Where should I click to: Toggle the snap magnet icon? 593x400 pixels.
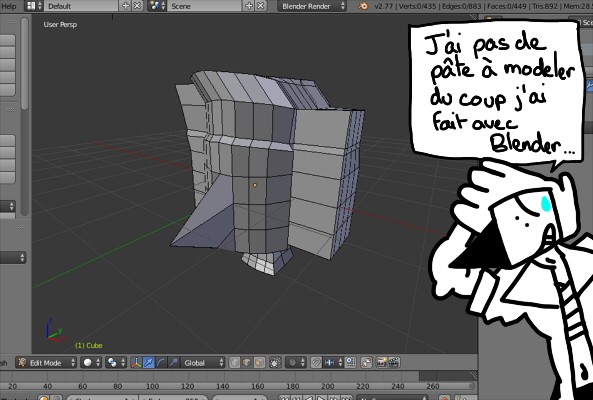(x=316, y=363)
